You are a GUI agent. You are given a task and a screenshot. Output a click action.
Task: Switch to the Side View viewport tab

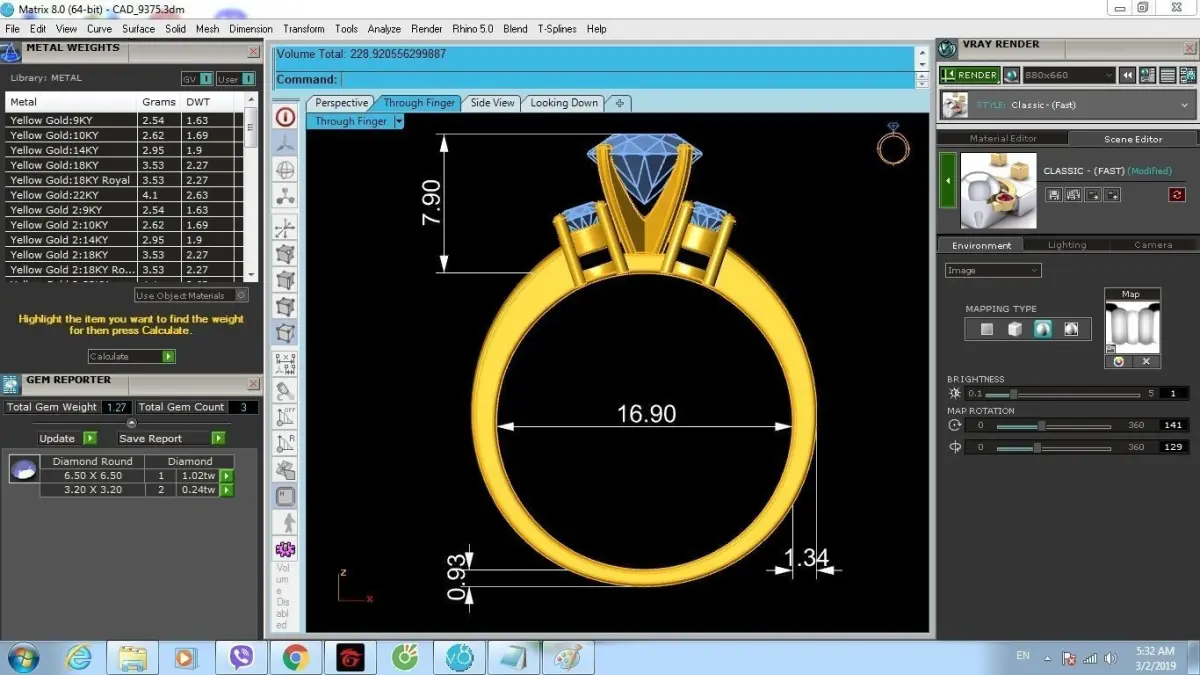pyautogui.click(x=492, y=103)
